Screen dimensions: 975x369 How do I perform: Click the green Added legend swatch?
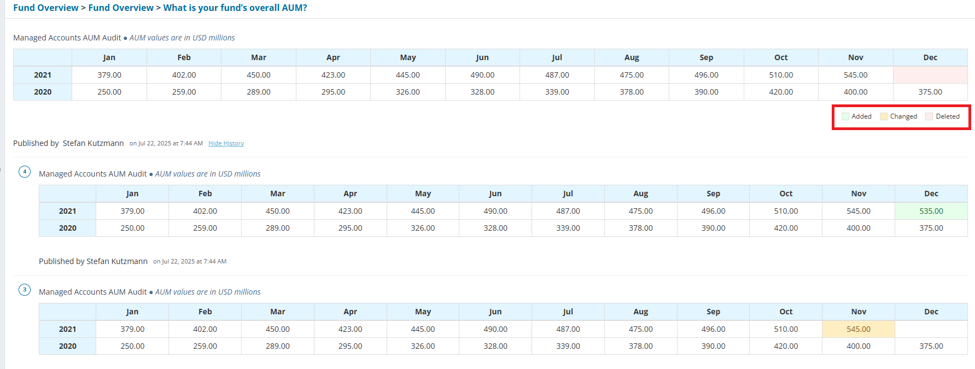click(x=845, y=116)
